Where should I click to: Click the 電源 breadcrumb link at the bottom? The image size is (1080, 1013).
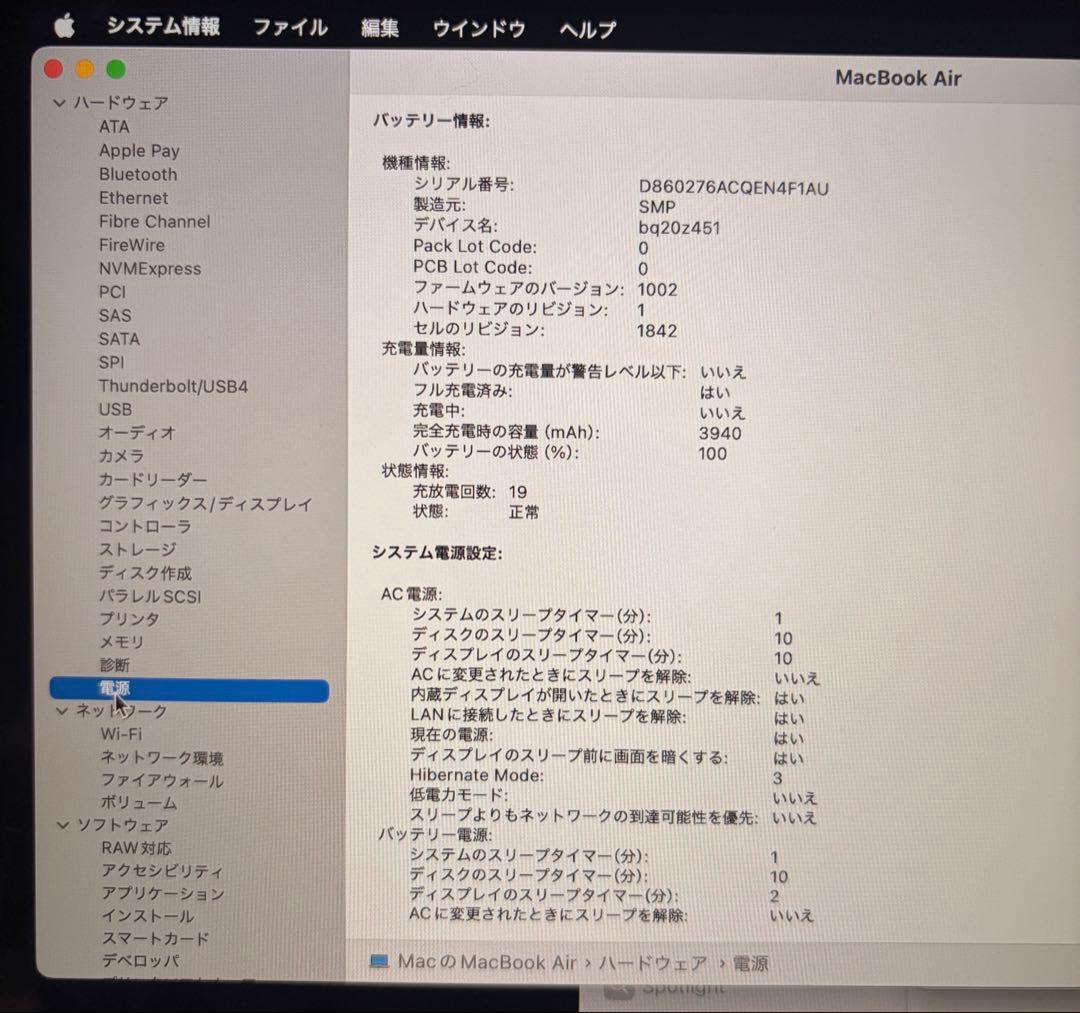point(750,962)
